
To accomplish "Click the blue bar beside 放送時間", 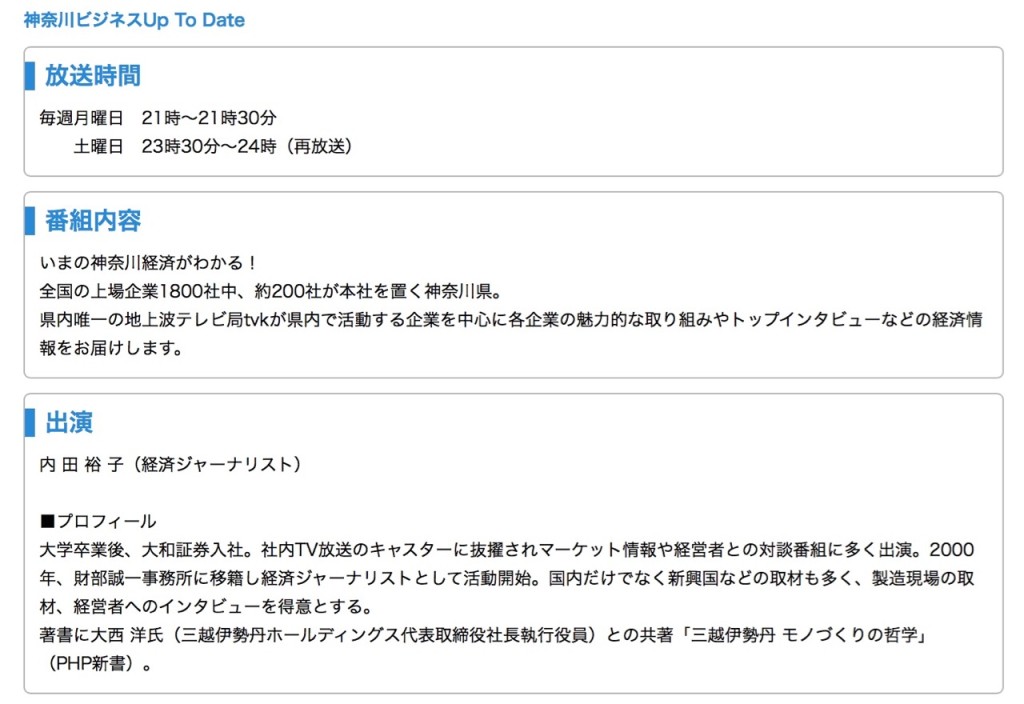I will [x=29, y=75].
